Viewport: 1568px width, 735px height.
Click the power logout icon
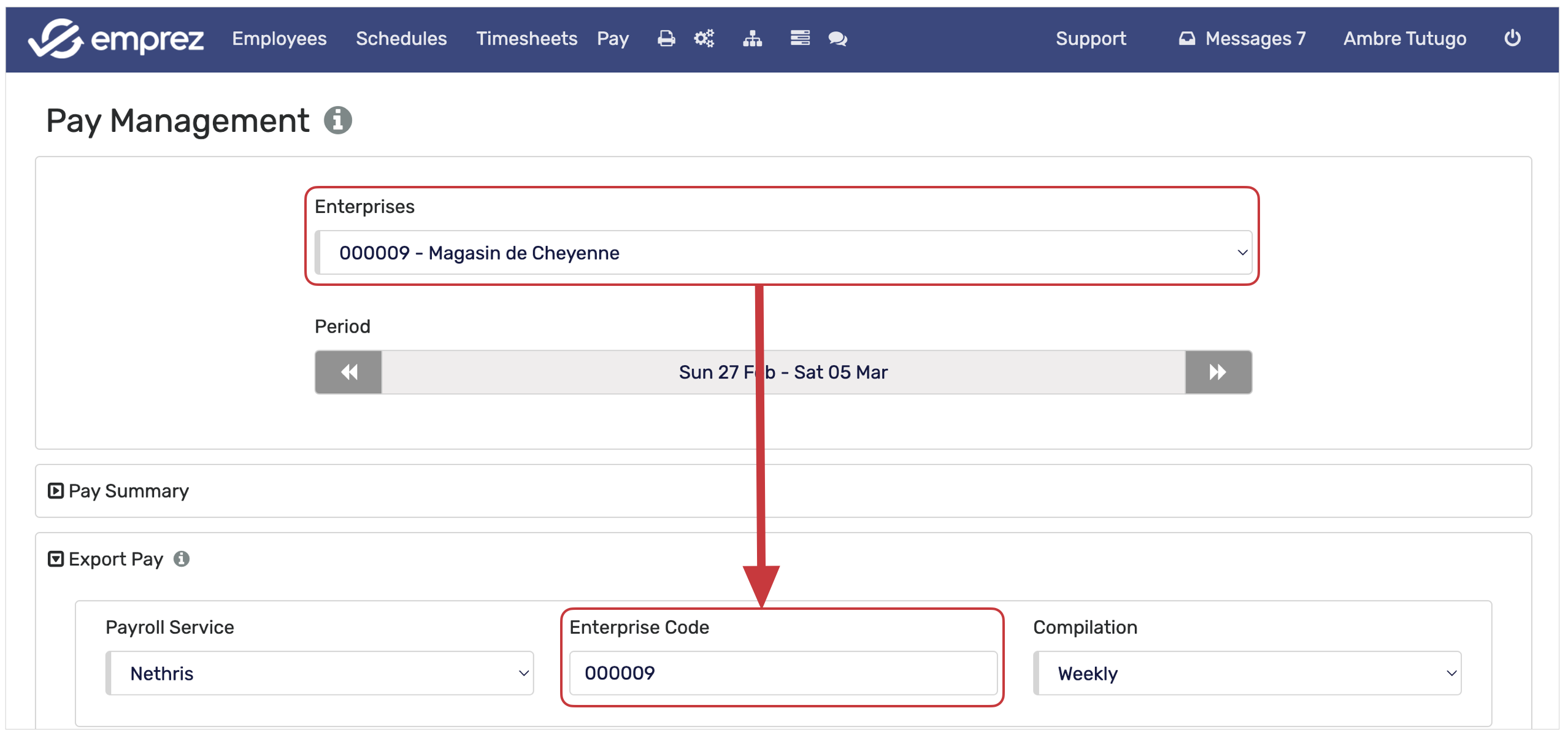[1512, 38]
